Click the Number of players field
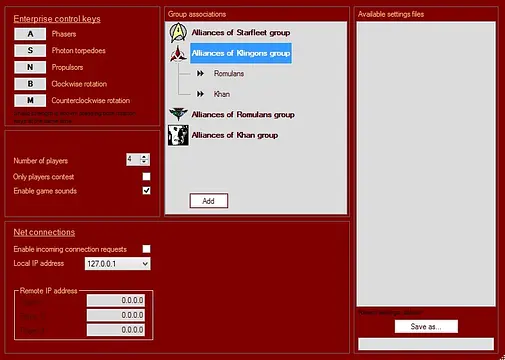 pos(133,159)
